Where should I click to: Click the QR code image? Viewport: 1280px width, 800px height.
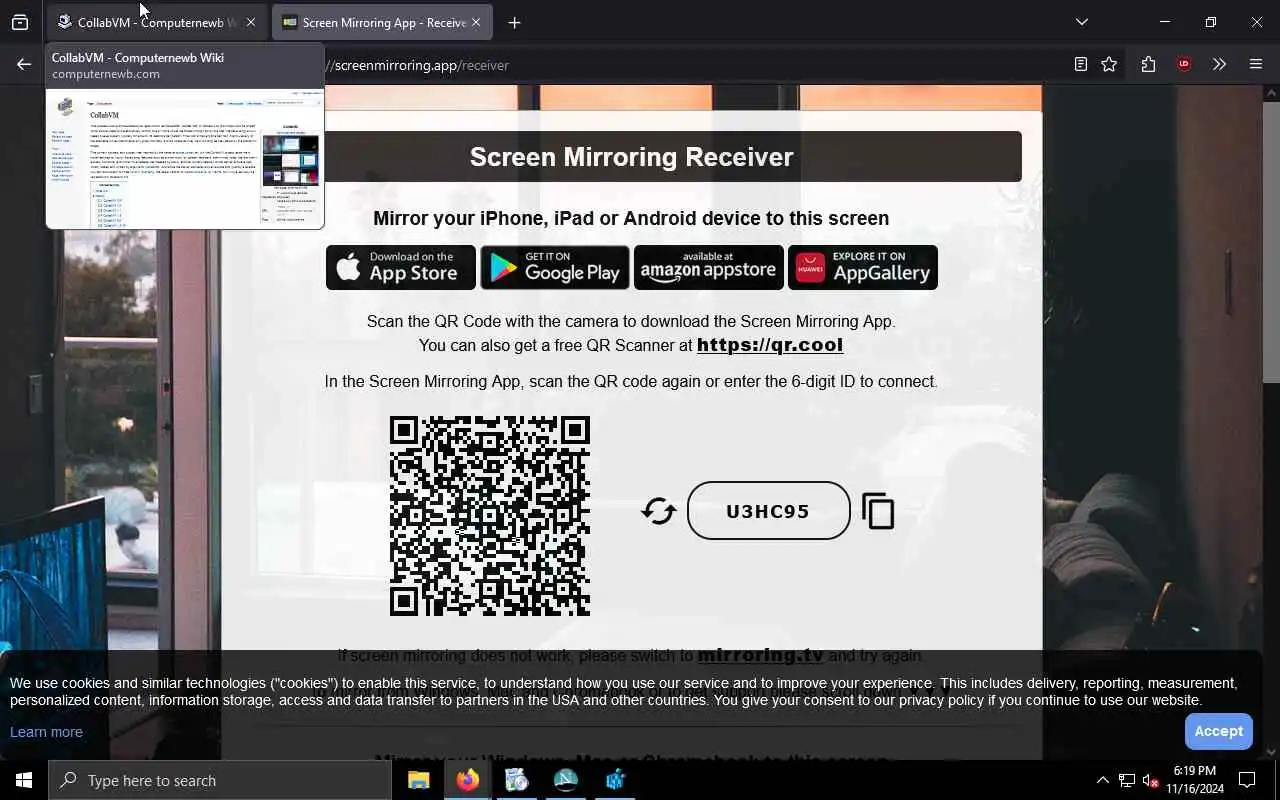point(490,516)
